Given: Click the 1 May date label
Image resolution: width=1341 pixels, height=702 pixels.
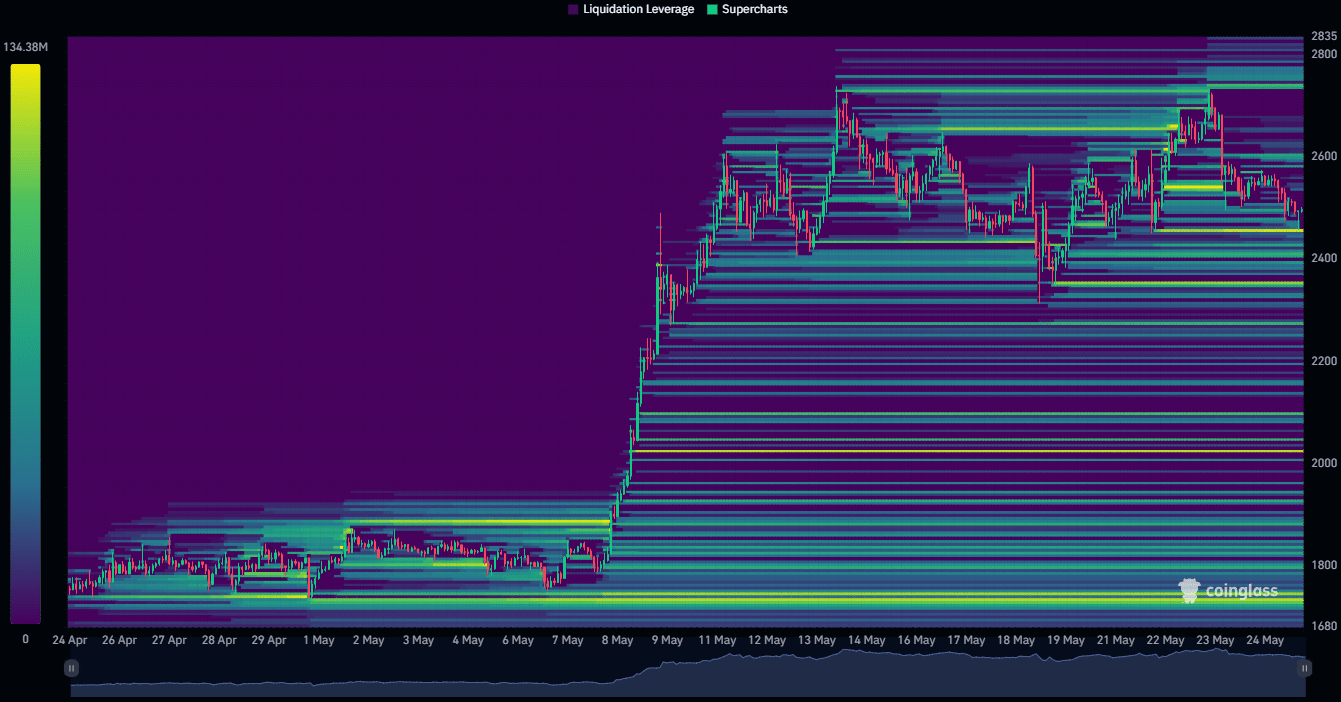Looking at the screenshot, I should [318, 640].
